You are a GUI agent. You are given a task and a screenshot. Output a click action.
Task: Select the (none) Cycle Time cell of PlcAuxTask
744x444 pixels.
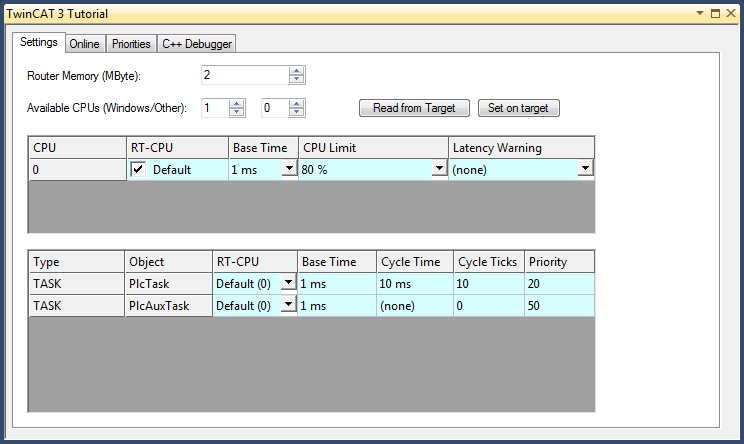415,305
